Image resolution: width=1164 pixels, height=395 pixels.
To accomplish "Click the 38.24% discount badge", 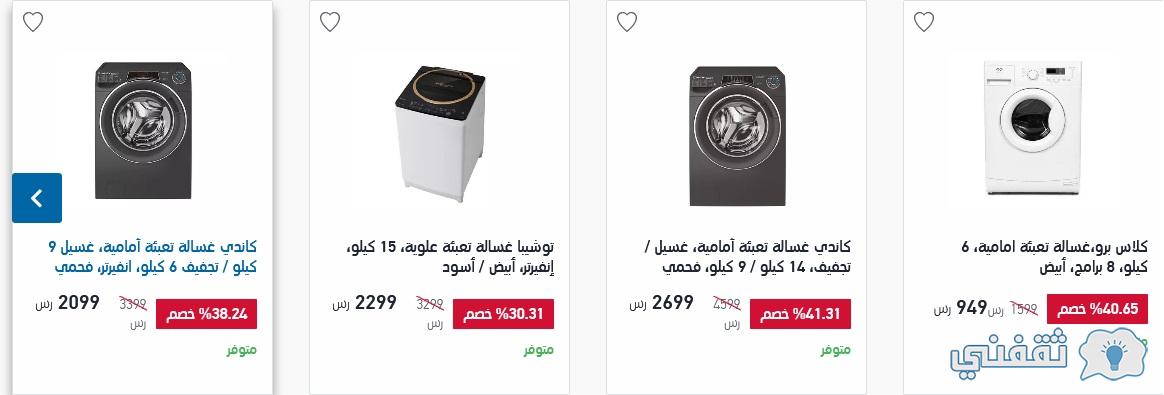I will point(206,314).
